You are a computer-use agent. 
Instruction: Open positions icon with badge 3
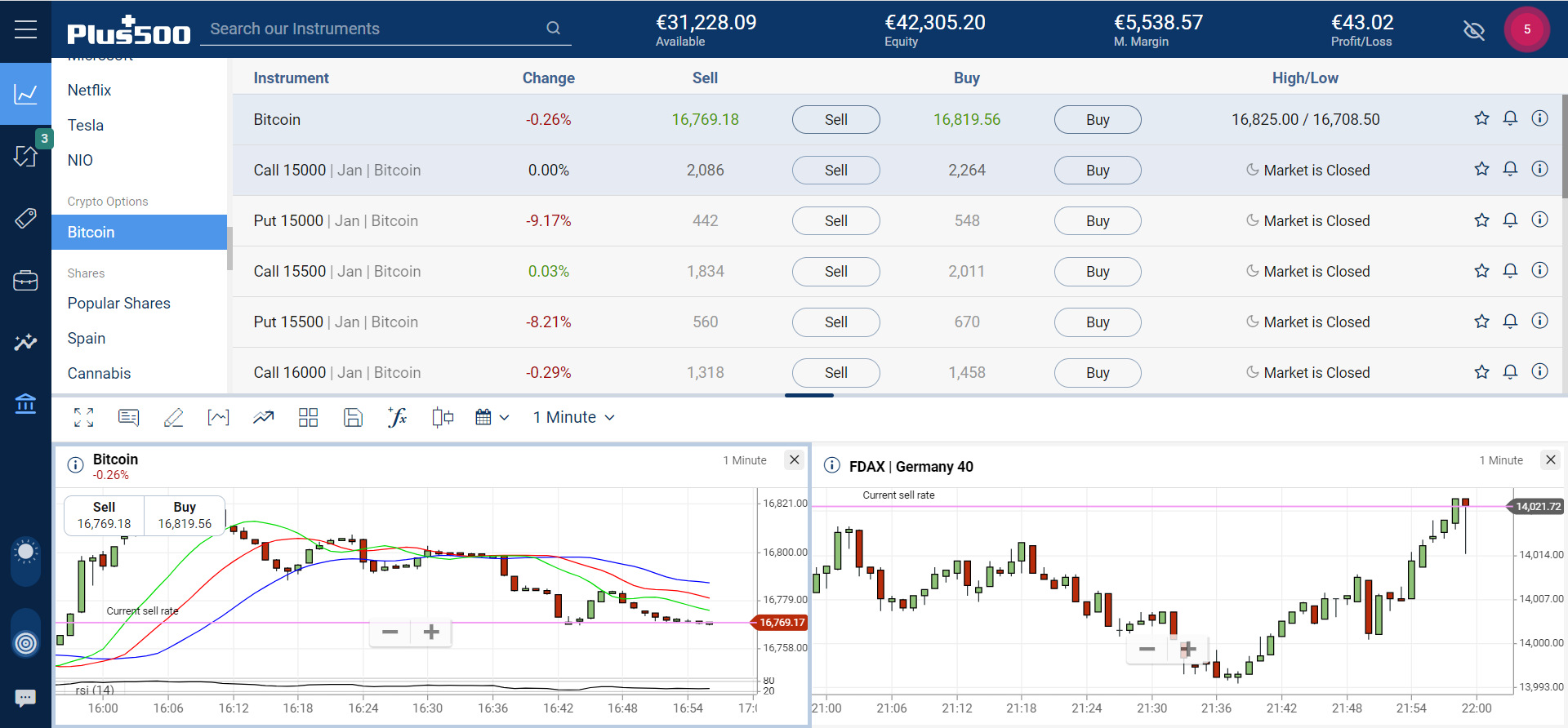point(26,155)
